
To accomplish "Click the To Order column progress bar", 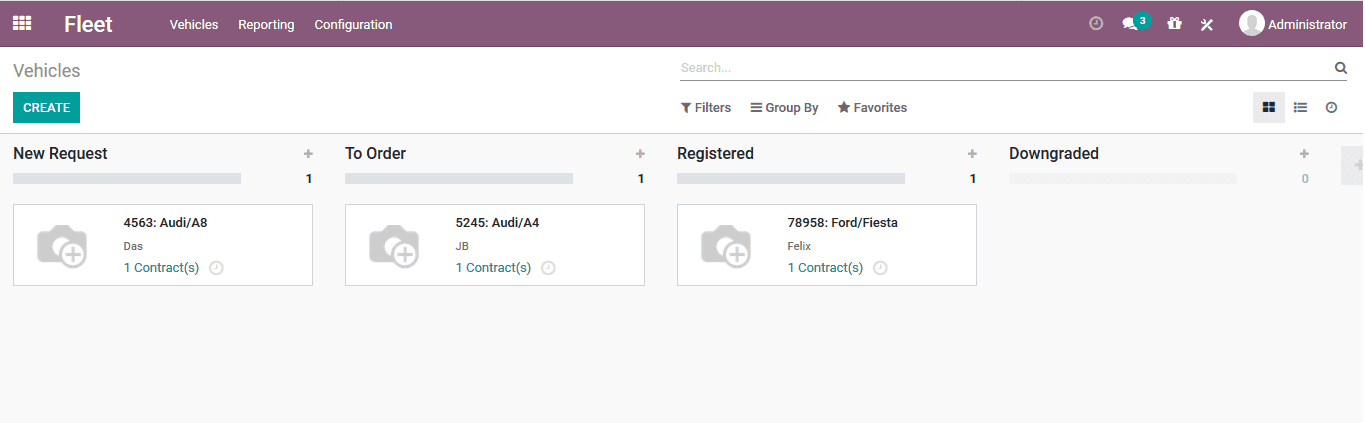I will [459, 179].
